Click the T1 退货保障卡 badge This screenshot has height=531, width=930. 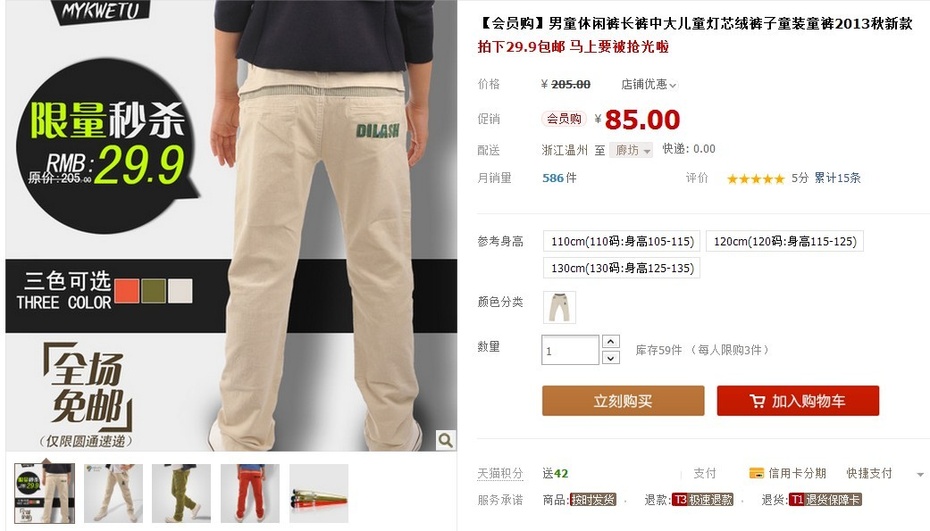click(x=824, y=500)
